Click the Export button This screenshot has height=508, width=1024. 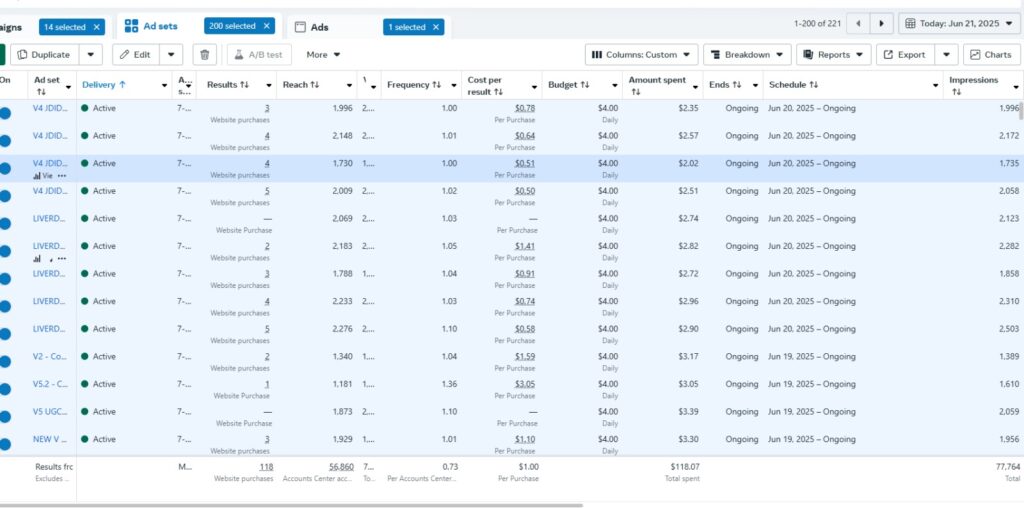tap(905, 55)
